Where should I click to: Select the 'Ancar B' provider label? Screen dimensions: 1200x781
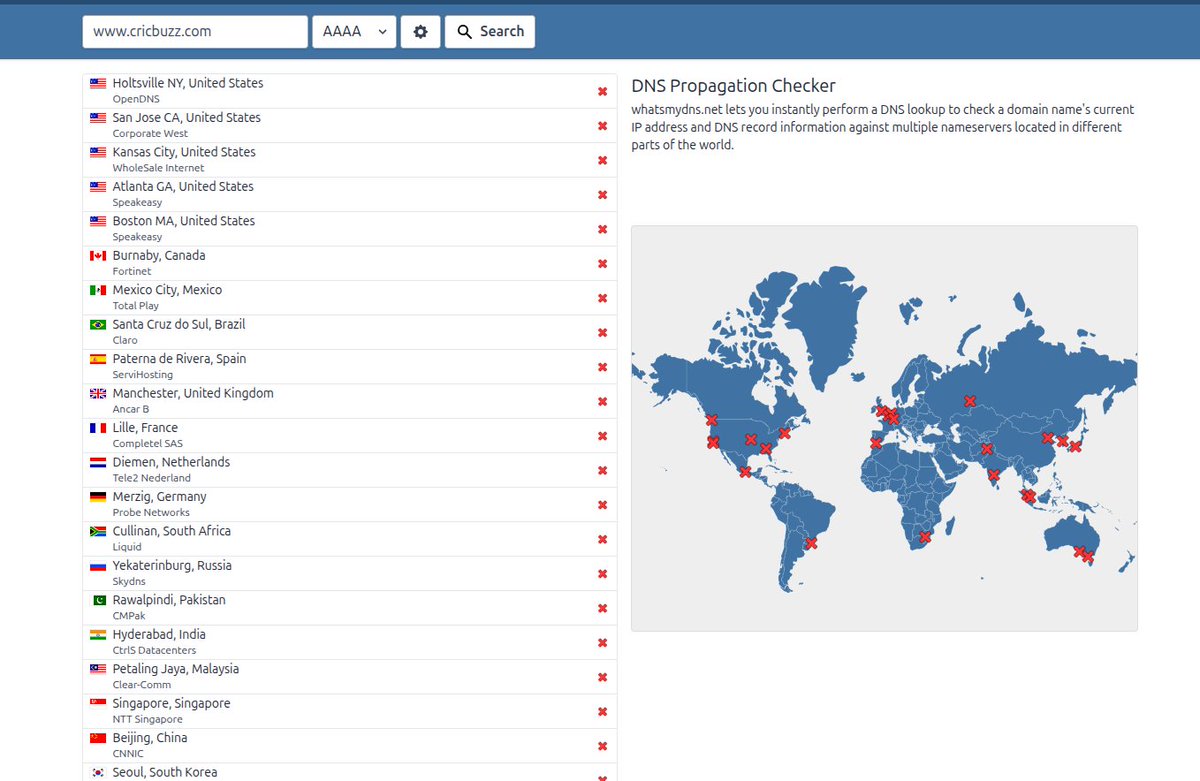(131, 409)
